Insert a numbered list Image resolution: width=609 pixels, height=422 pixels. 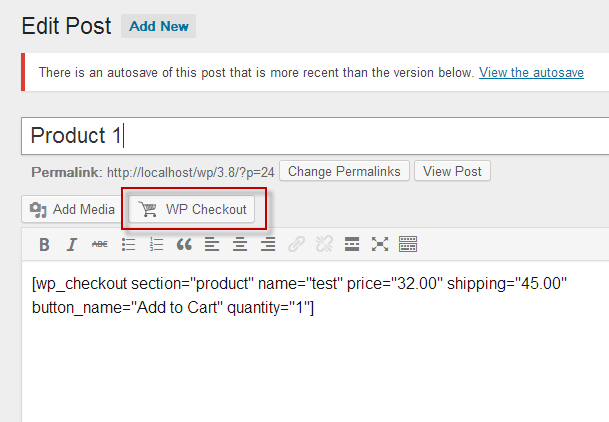tap(157, 245)
